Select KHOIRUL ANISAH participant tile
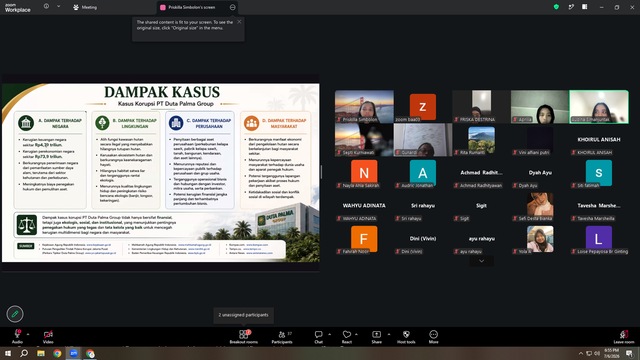The image size is (640, 360). click(x=599, y=140)
